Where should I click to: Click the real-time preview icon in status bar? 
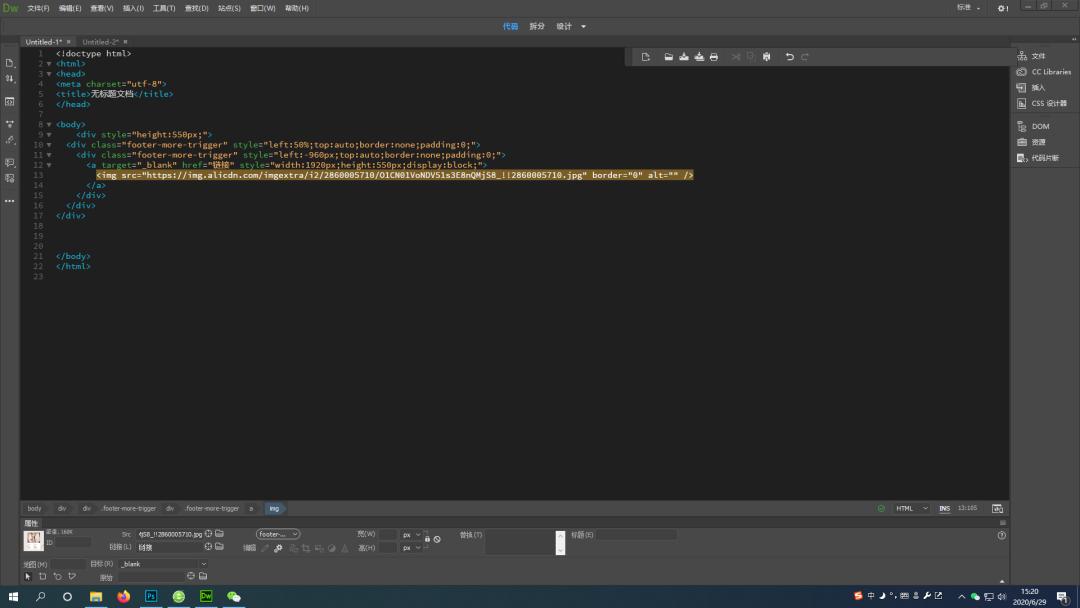[997, 508]
